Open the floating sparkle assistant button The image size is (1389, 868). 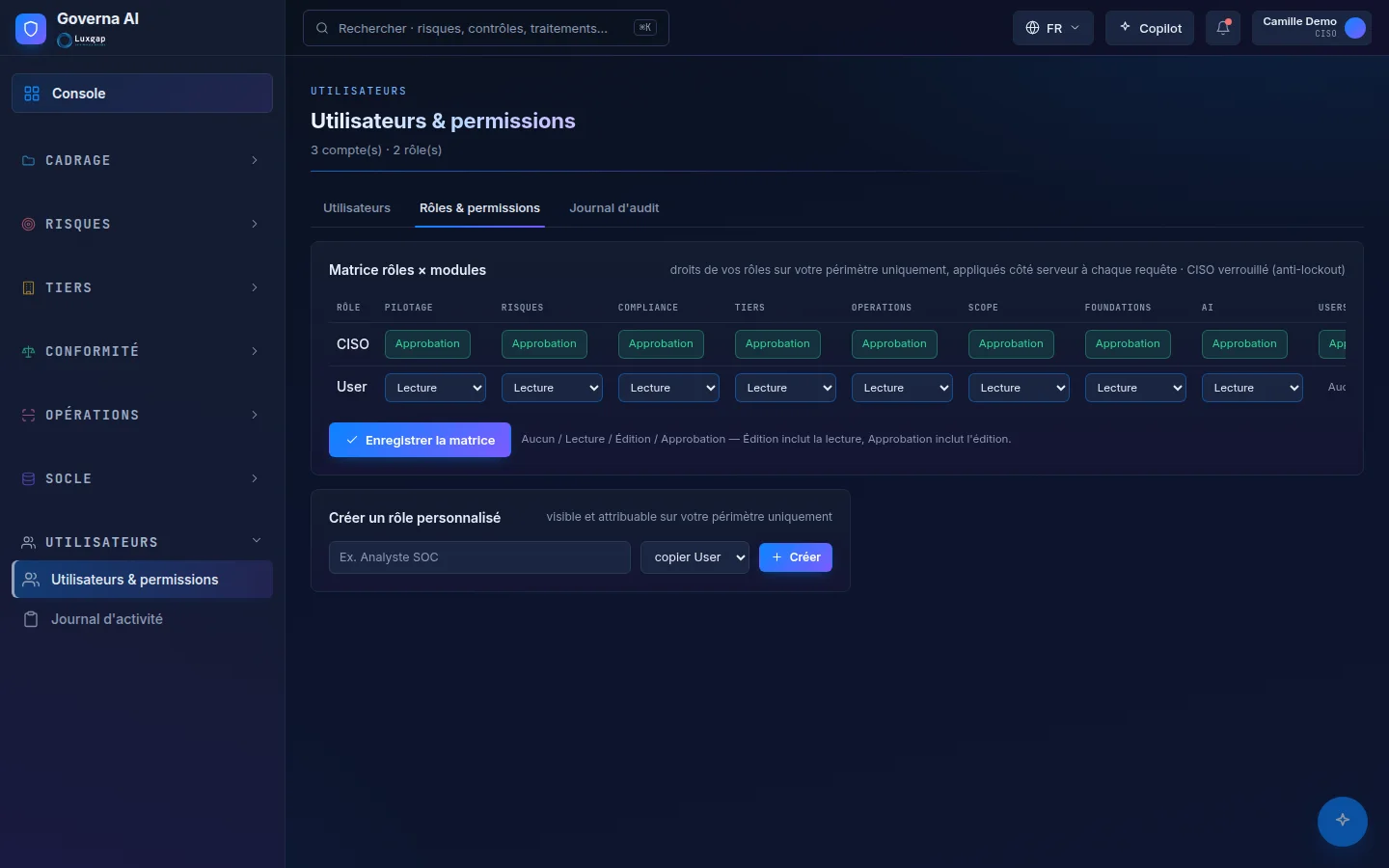[1343, 821]
